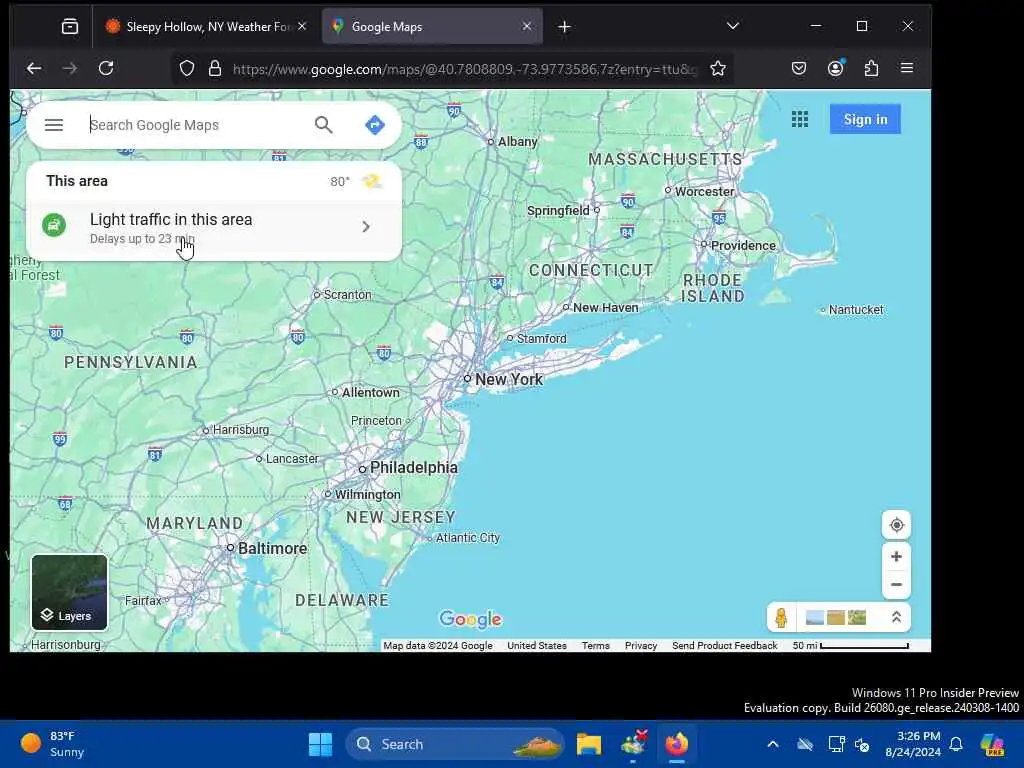Open the 83°F Sunny weather widget
This screenshot has height=768, width=1024.
54,744
